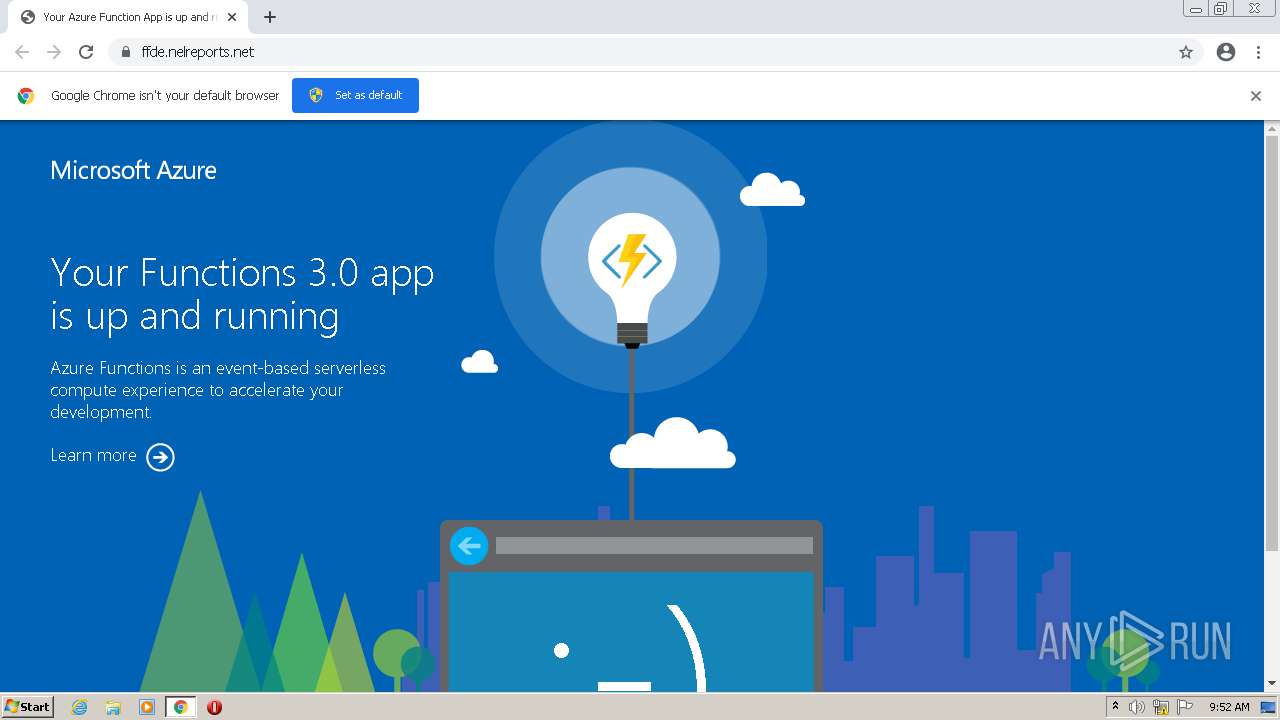Viewport: 1280px width, 720px height.
Task: Open the volume speaker tray icon
Action: (x=1137, y=707)
